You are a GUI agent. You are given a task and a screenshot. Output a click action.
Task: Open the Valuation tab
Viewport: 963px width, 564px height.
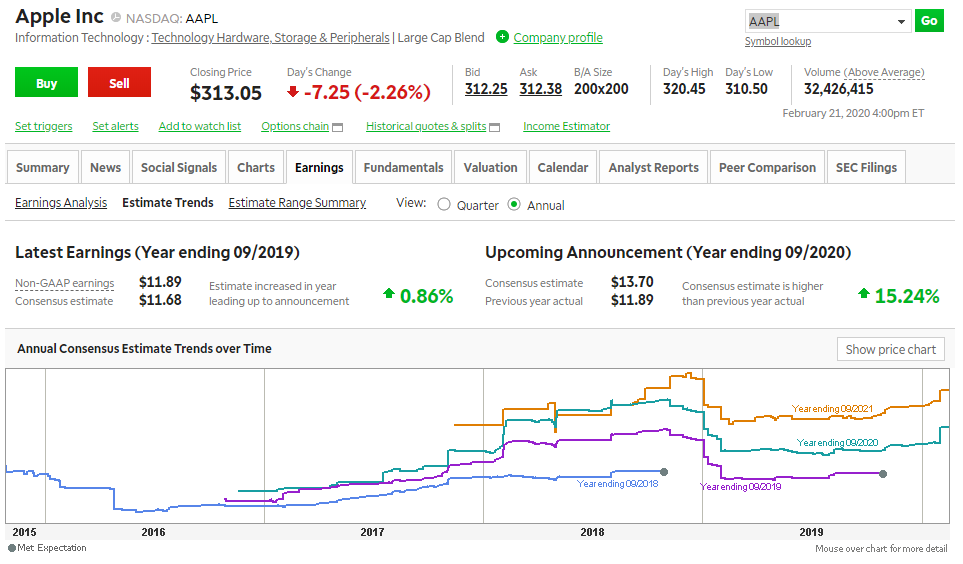pos(491,167)
